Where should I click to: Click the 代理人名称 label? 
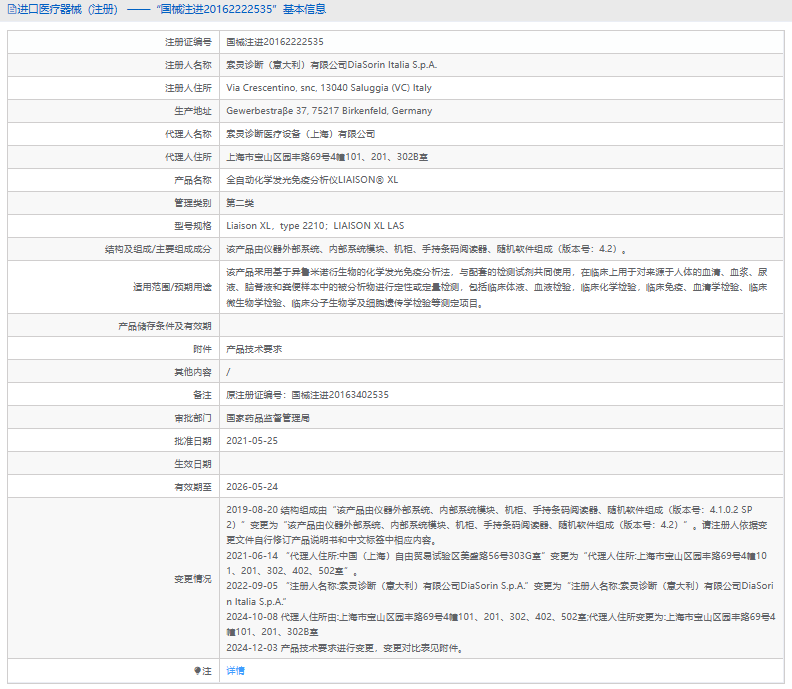click(188, 134)
